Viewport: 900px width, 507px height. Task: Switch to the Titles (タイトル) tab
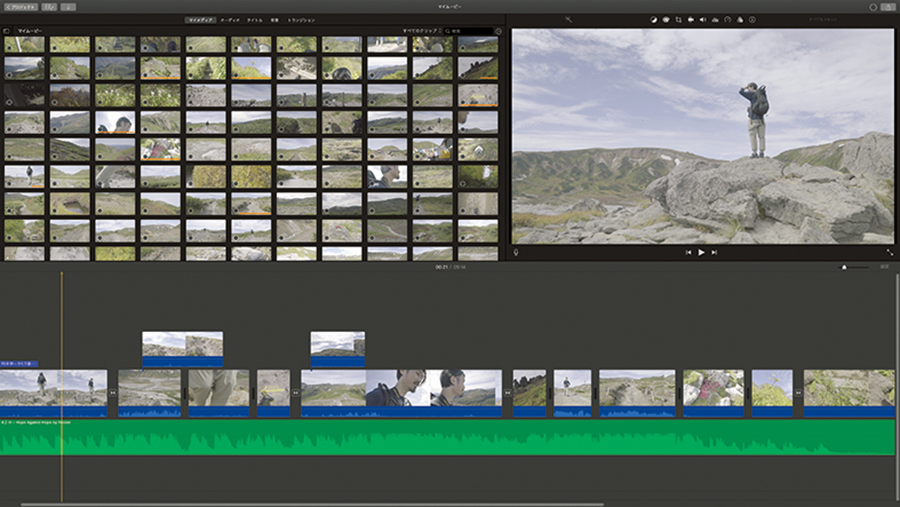point(255,19)
